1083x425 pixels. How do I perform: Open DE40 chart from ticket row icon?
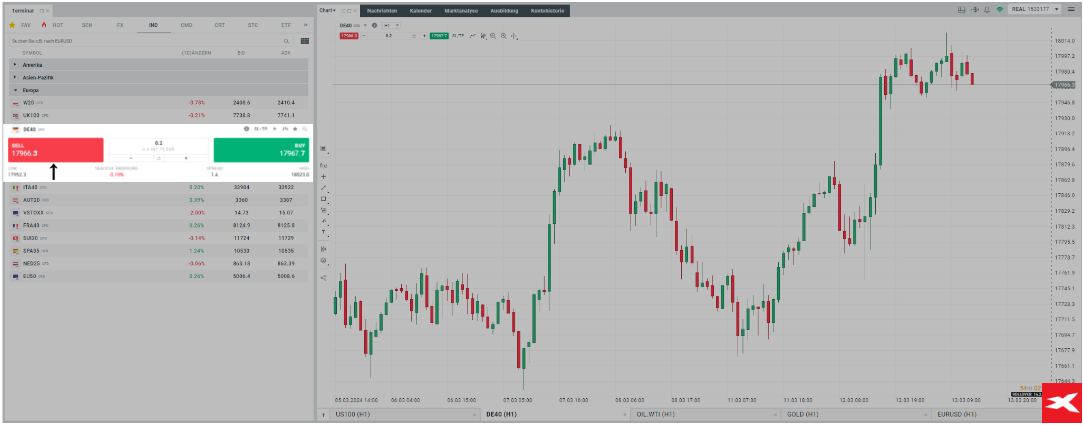point(285,129)
